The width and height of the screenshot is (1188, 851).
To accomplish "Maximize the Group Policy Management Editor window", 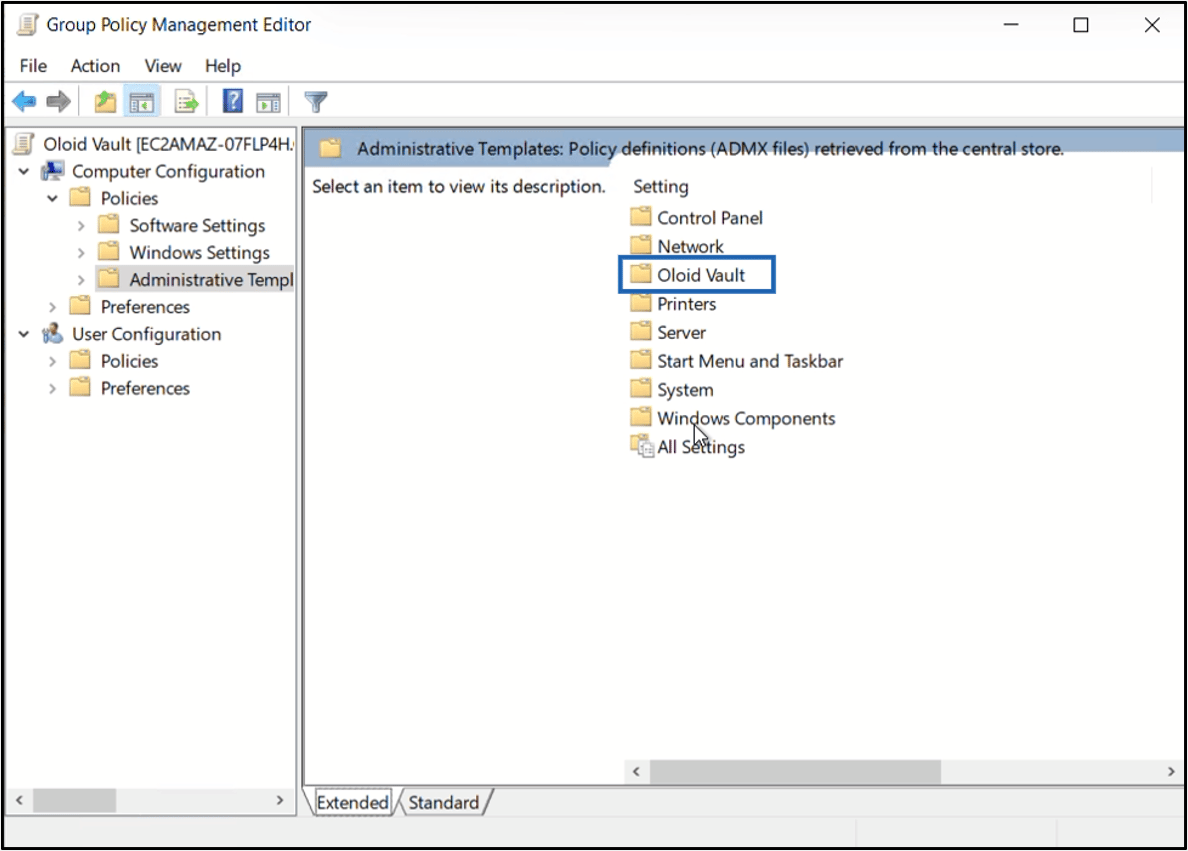I will click(1080, 25).
